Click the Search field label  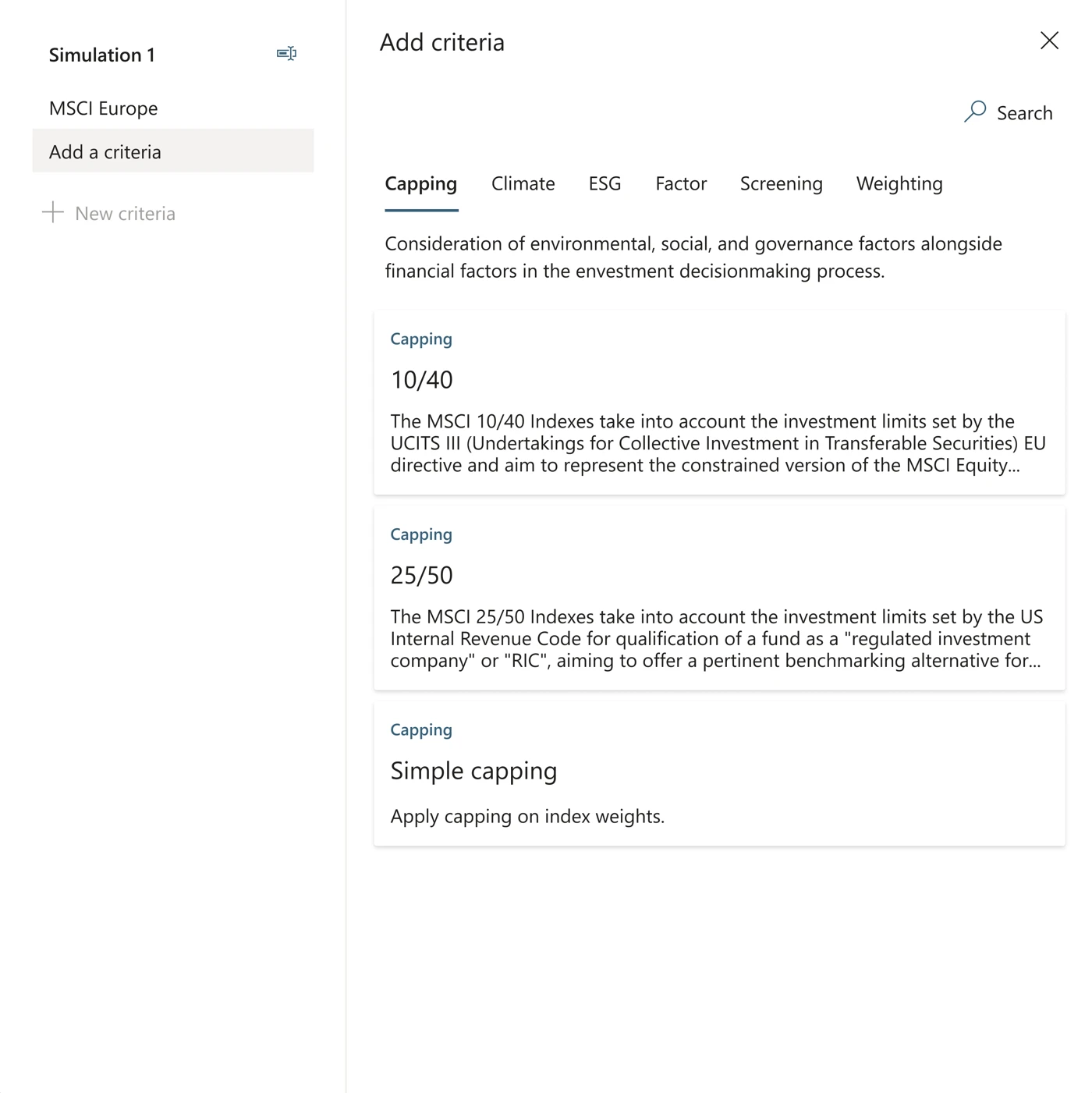[1024, 113]
